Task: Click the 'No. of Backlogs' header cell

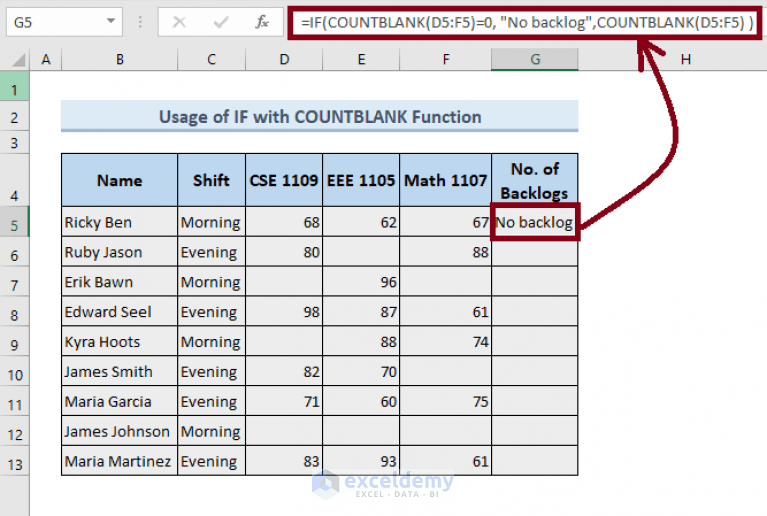Action: coord(535,180)
